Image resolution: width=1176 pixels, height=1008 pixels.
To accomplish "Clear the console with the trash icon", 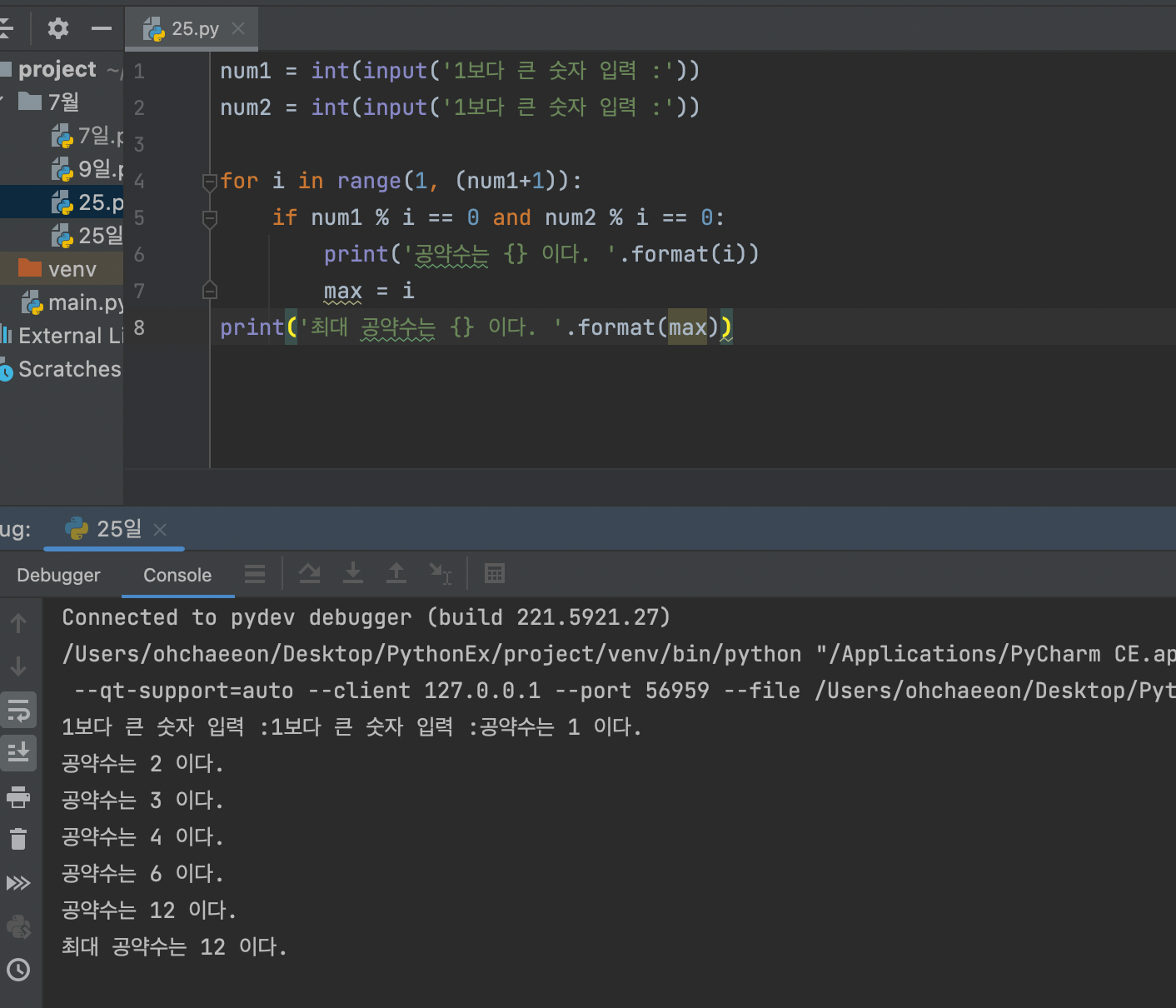I will pos(18,839).
